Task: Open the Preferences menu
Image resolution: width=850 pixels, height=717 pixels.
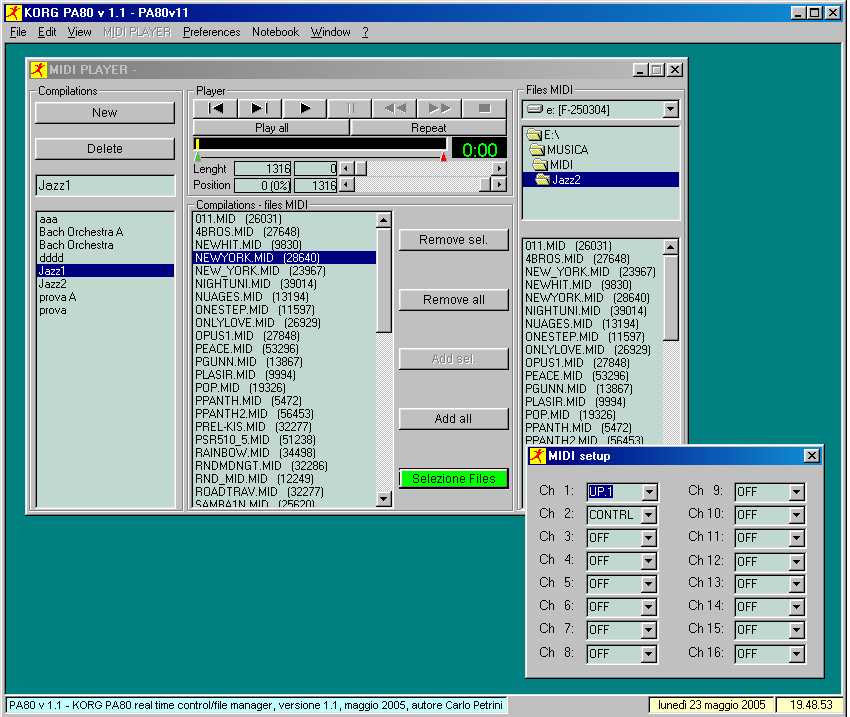Action: (x=211, y=32)
